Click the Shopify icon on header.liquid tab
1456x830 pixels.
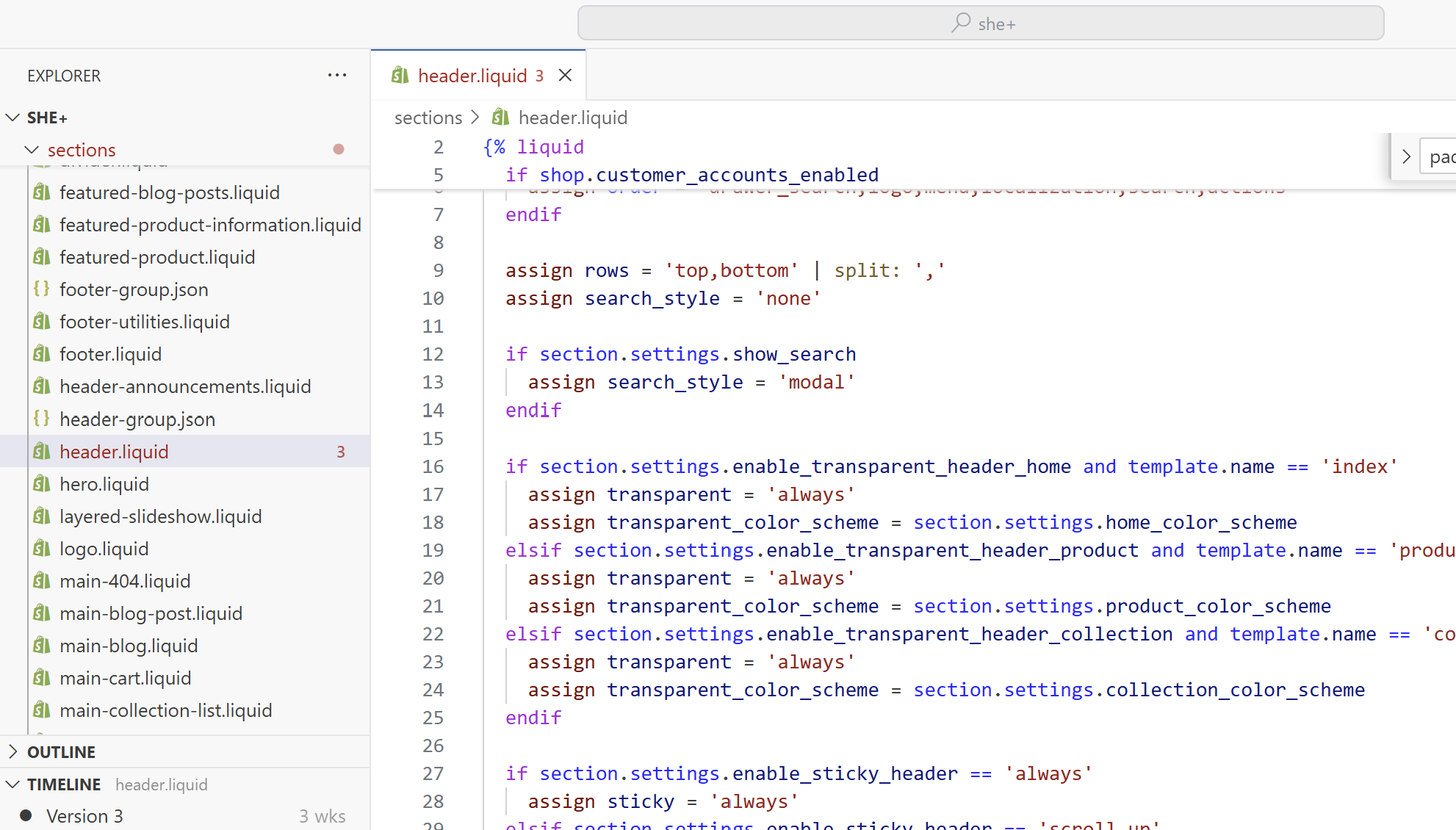coord(400,75)
